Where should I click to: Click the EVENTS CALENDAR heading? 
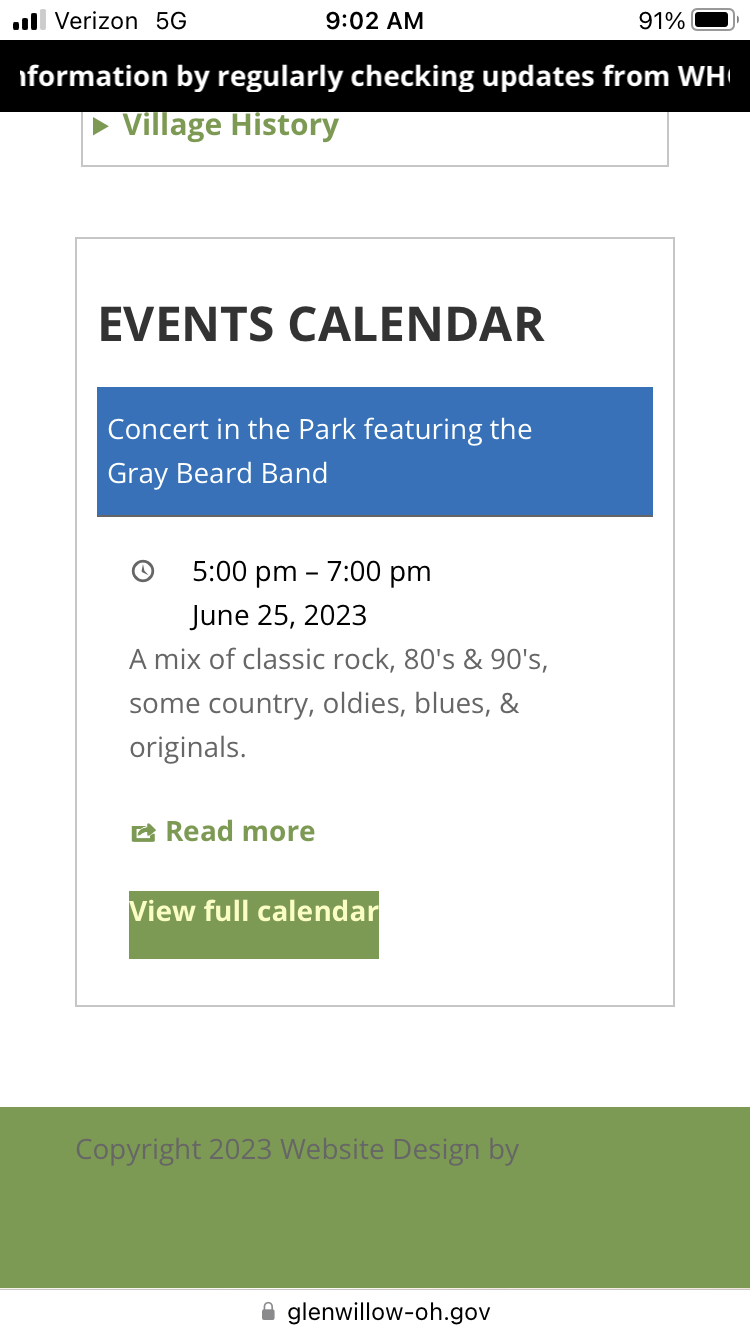click(321, 325)
